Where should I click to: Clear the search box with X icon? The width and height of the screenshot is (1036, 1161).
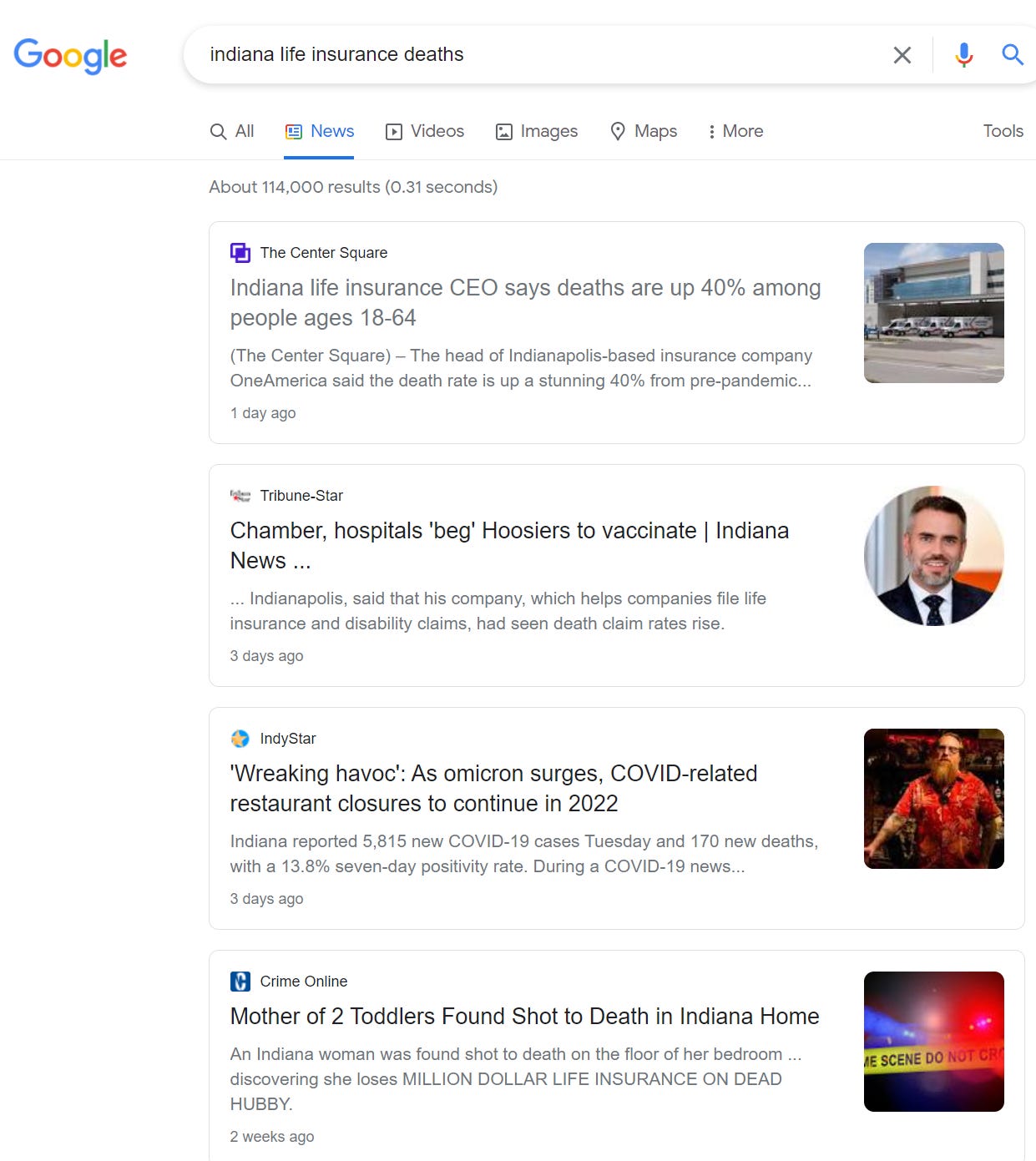point(902,55)
